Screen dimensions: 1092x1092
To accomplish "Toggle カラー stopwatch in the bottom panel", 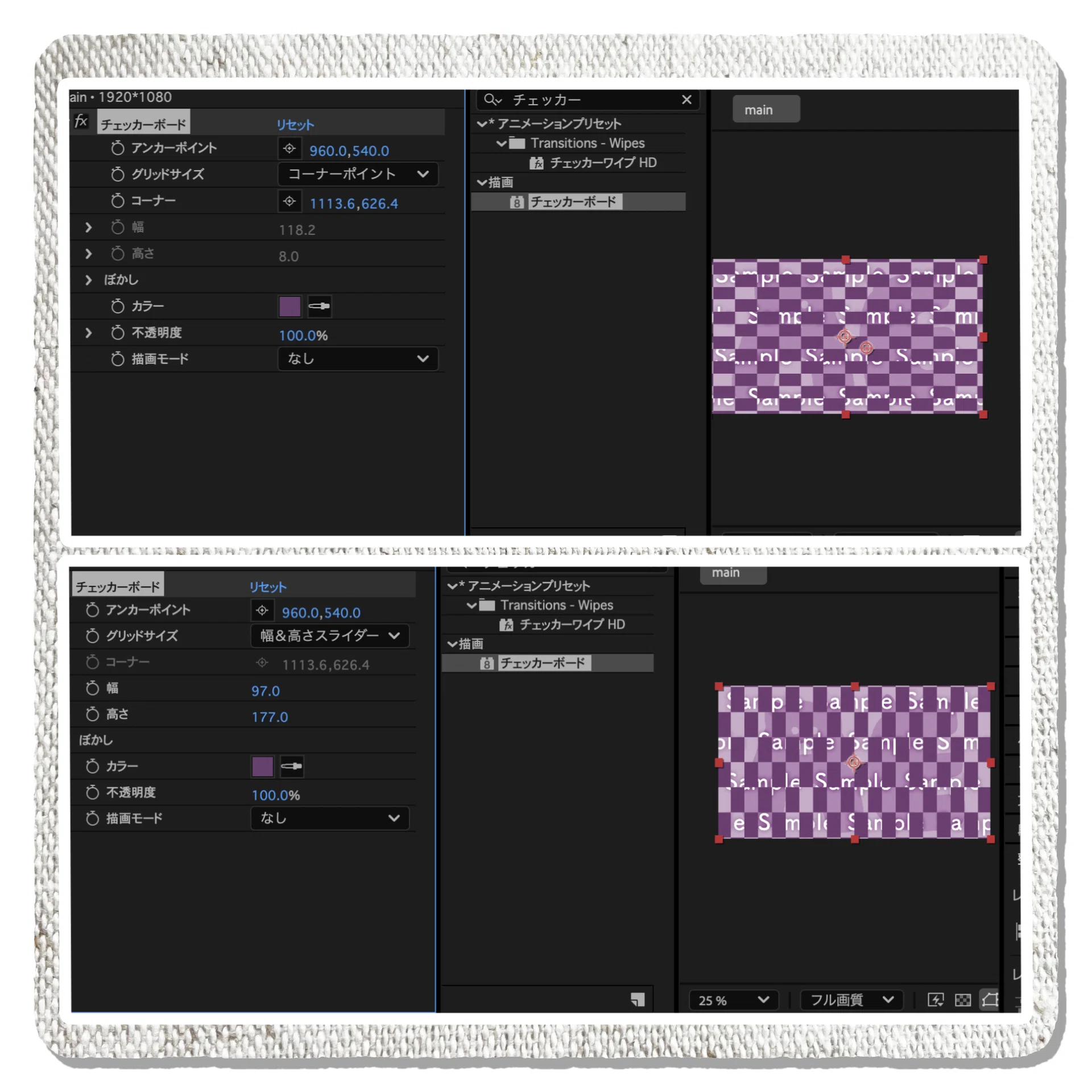I will 92,766.
